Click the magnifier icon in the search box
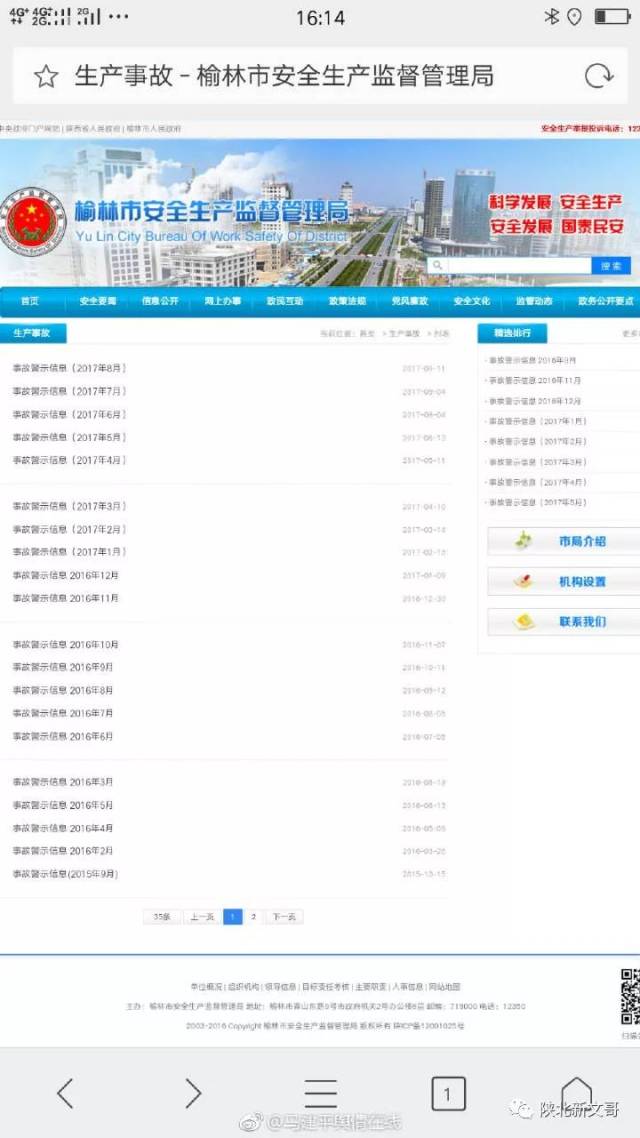 [x=437, y=266]
